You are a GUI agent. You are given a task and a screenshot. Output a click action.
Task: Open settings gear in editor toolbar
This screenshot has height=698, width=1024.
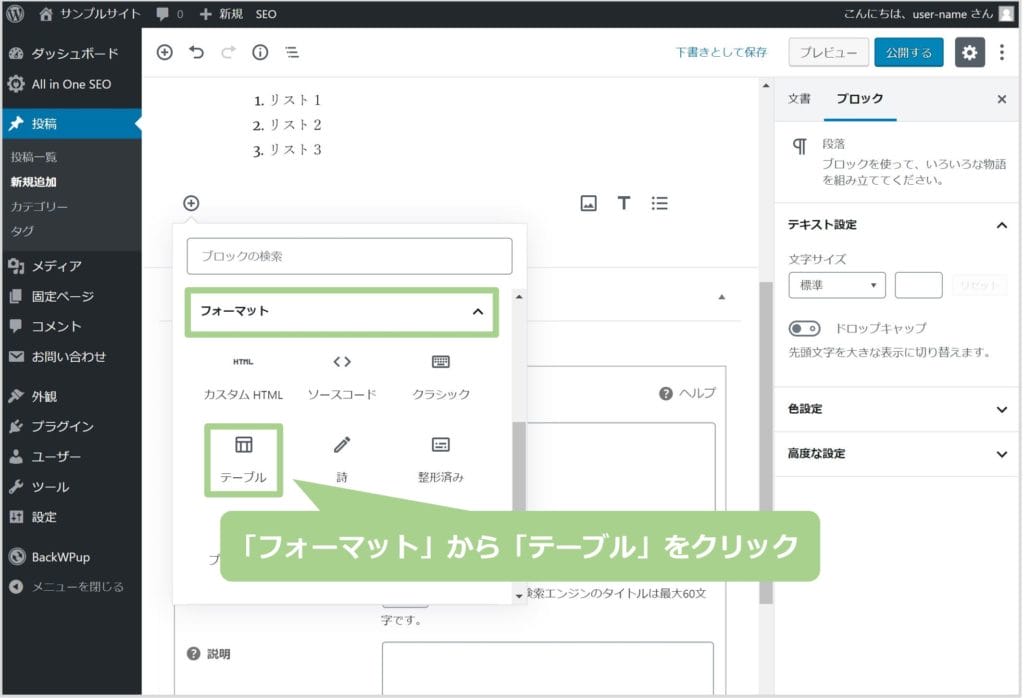point(969,53)
